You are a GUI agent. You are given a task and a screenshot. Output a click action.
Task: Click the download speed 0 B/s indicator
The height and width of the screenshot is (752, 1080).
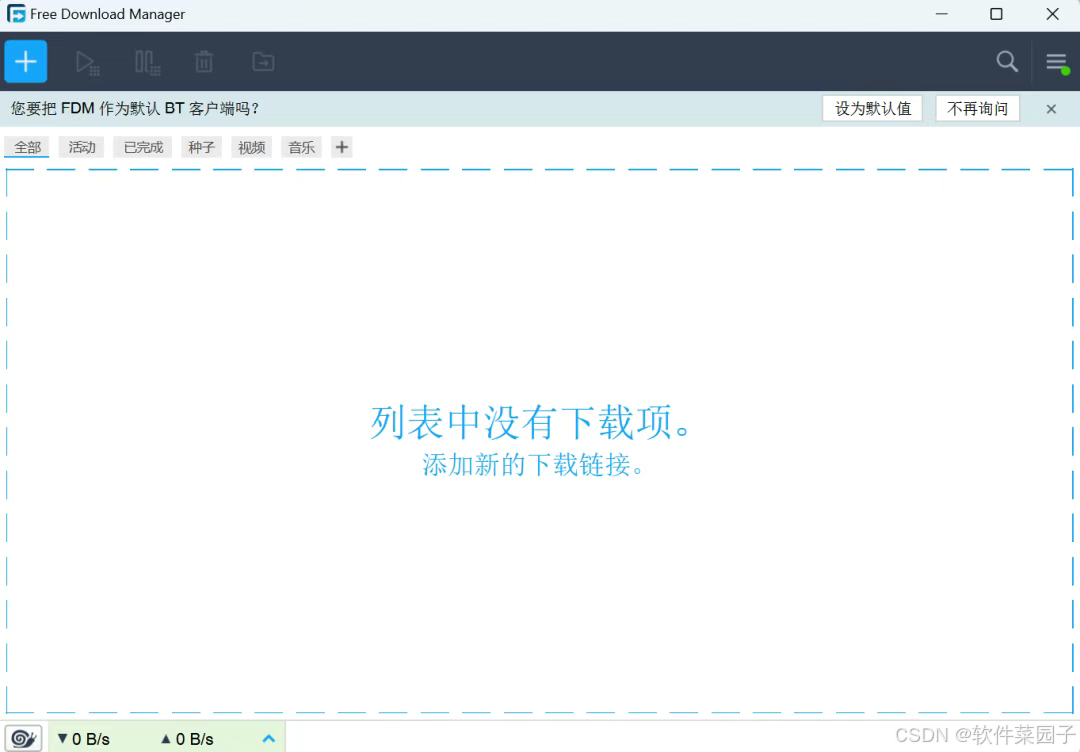(x=83, y=739)
